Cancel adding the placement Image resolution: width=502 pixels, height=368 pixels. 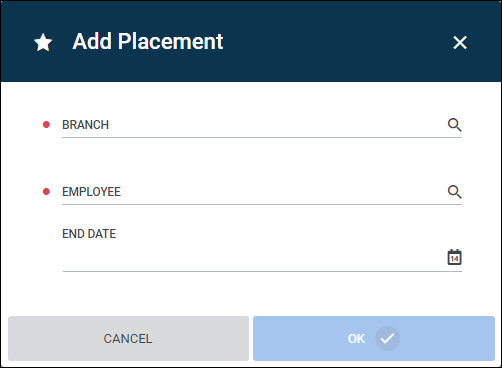[x=128, y=338]
